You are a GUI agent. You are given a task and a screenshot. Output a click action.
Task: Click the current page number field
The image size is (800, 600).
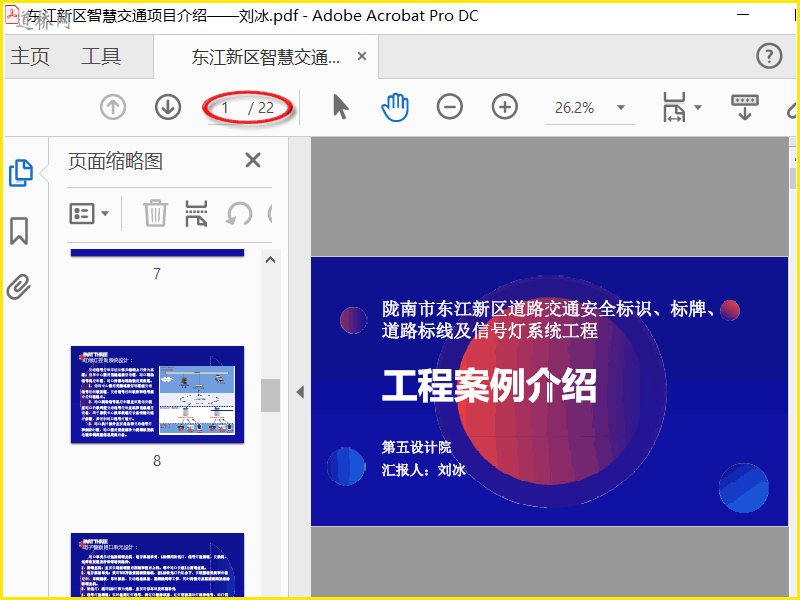tap(225, 108)
